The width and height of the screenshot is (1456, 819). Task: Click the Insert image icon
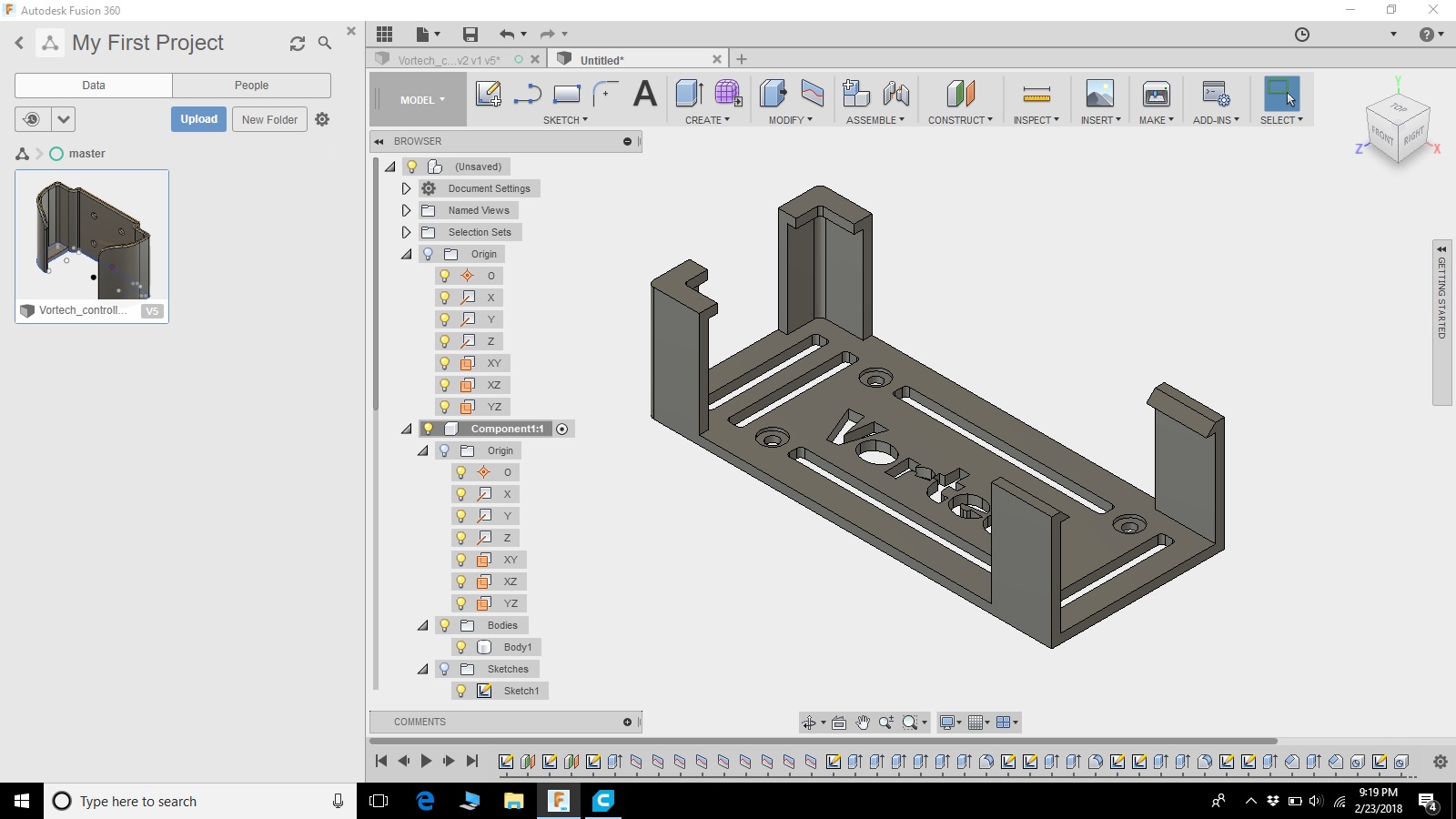click(x=1099, y=94)
